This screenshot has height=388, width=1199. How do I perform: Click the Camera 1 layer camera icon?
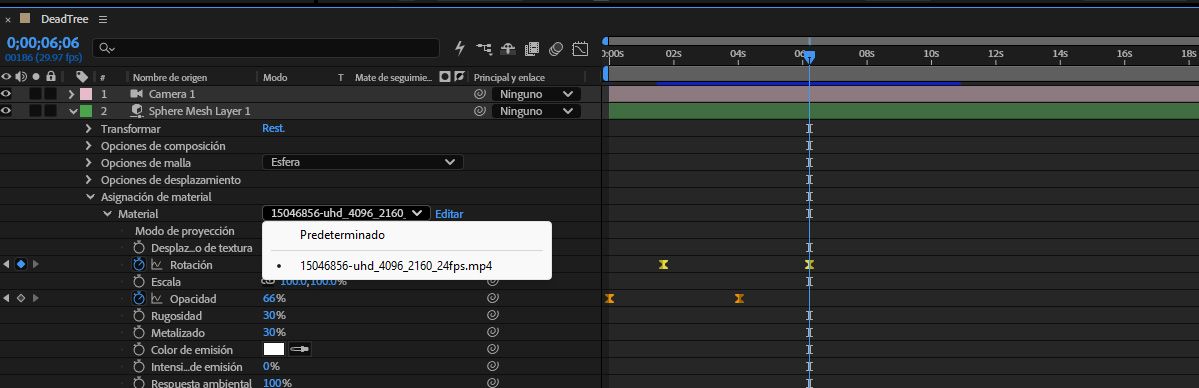[137, 94]
